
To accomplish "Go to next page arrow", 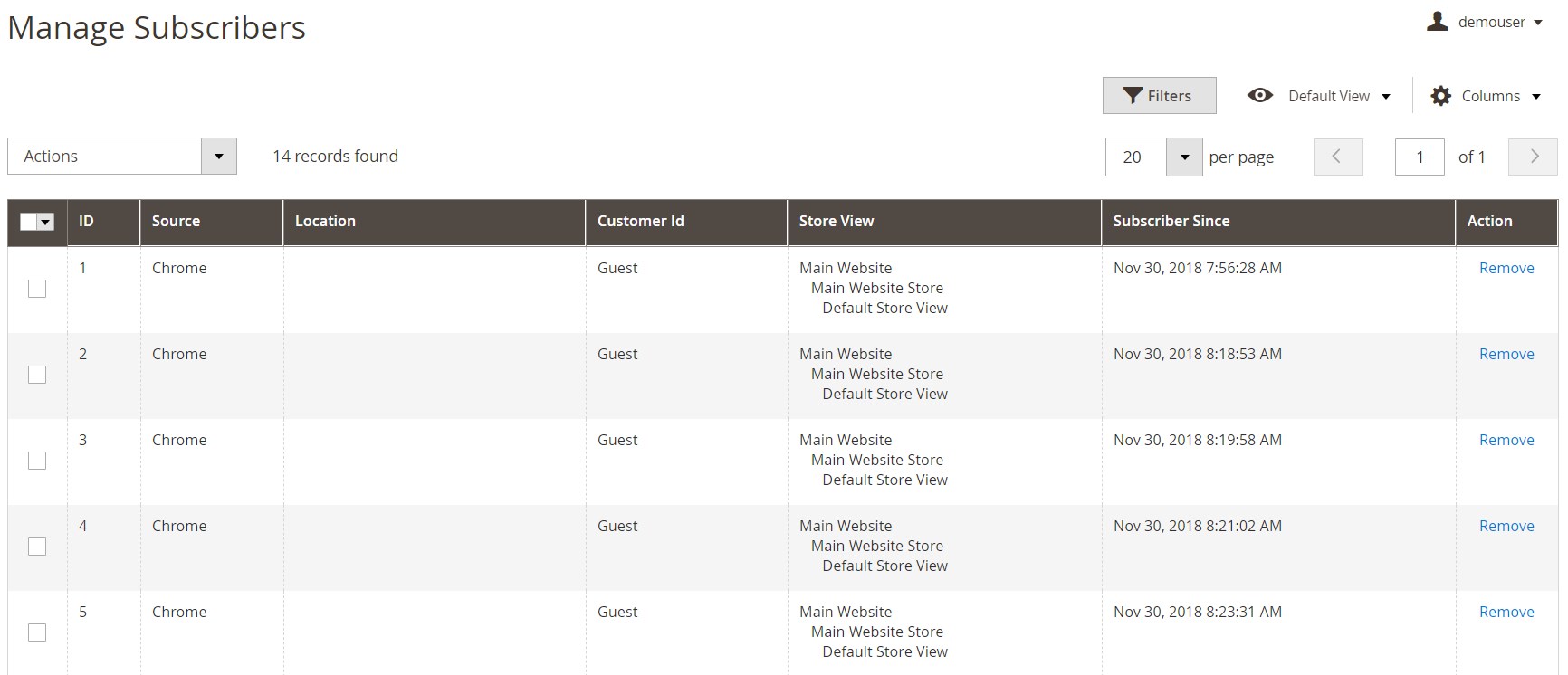I will (1533, 157).
